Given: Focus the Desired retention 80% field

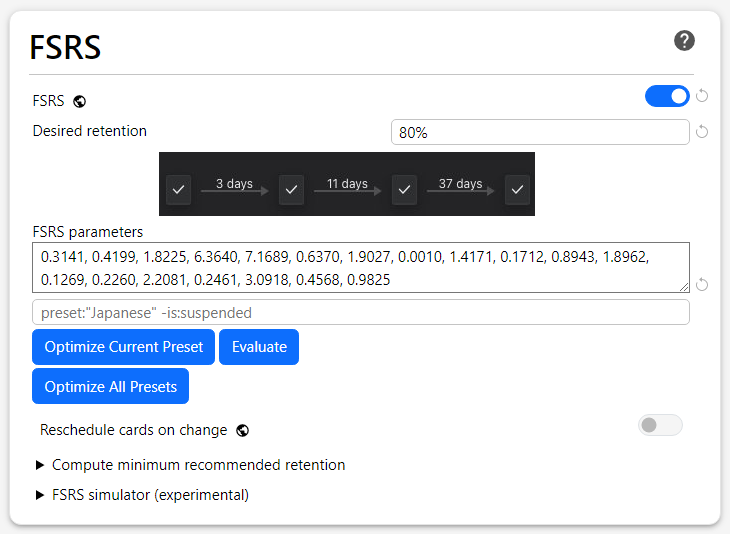Looking at the screenshot, I should tap(540, 132).
